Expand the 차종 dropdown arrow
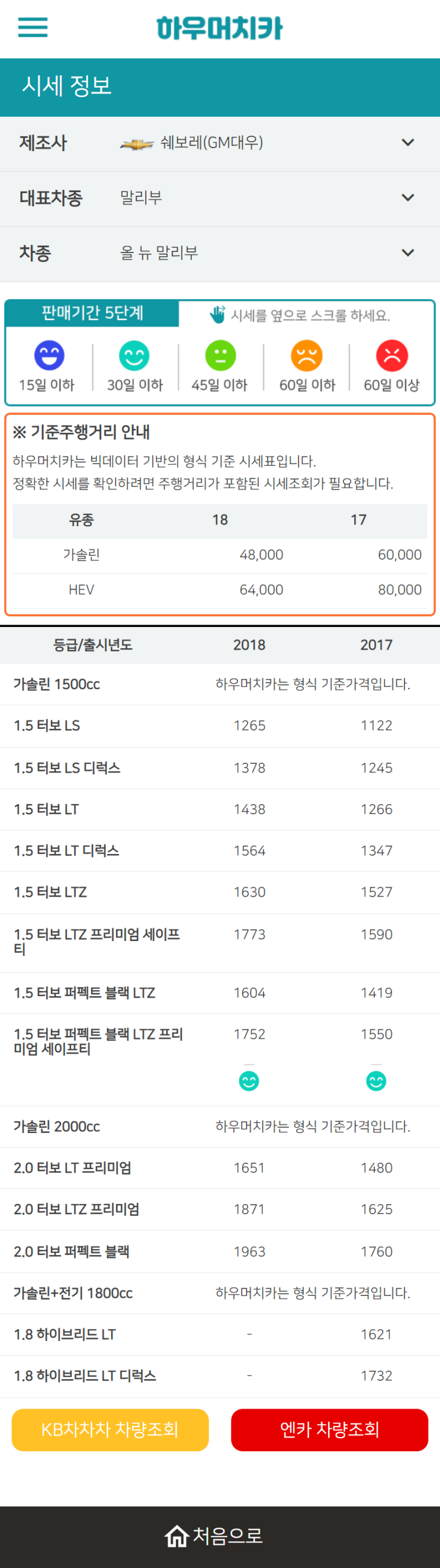Viewport: 440px width, 1568px height. click(408, 252)
